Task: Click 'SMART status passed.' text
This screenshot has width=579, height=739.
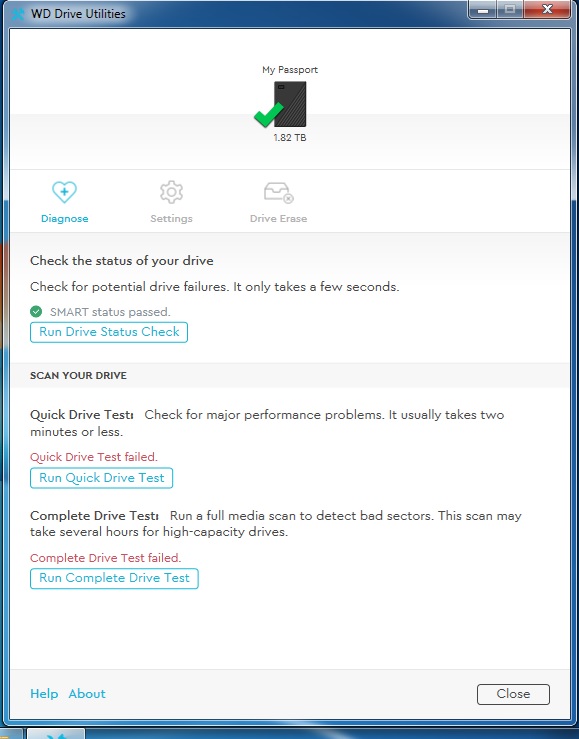Action: pyautogui.click(x=110, y=312)
